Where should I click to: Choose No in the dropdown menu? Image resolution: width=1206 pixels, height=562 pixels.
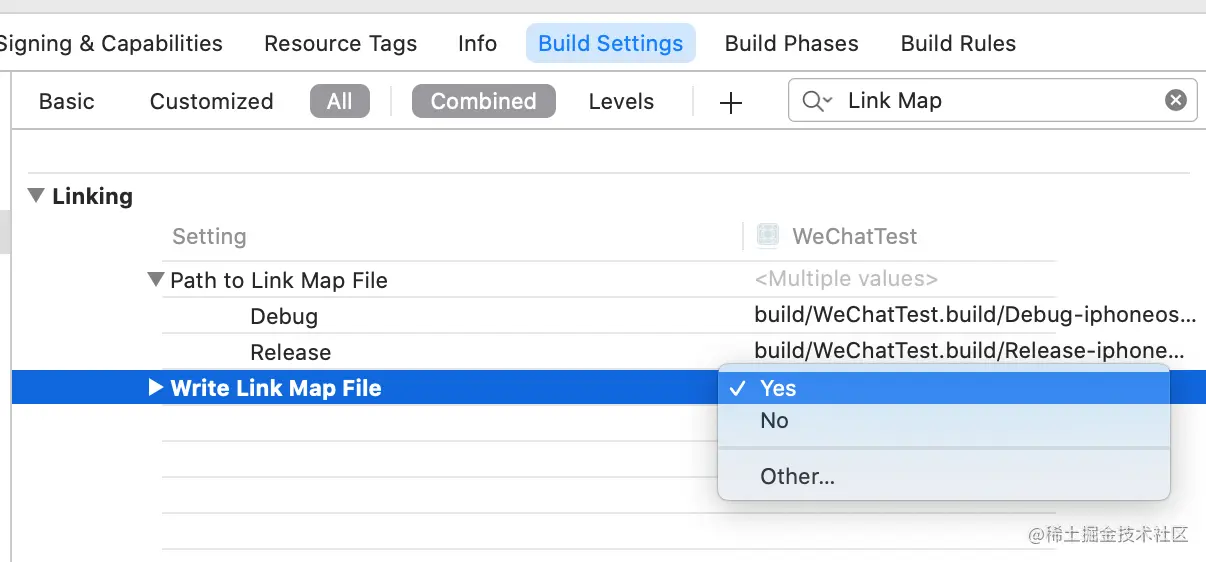tap(775, 421)
